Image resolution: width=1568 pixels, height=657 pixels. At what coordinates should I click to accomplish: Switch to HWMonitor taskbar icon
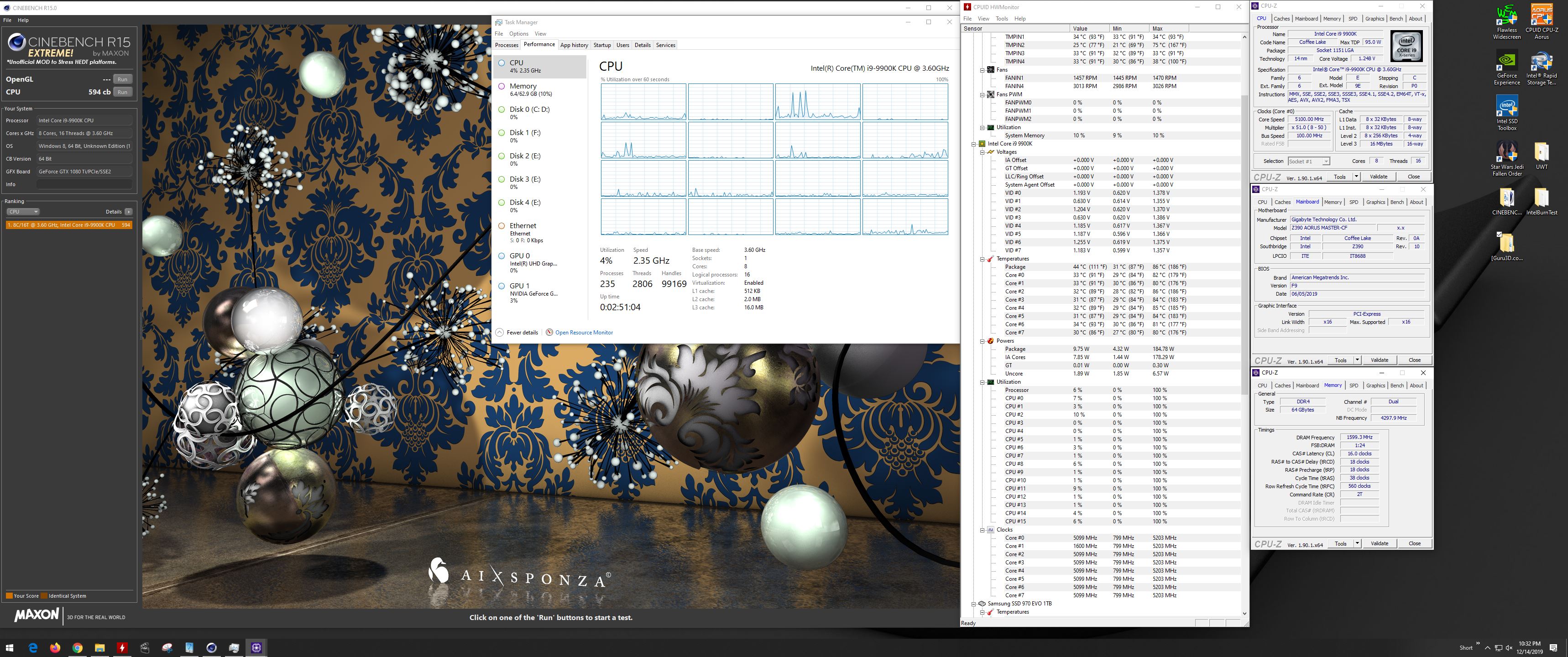click(122, 648)
